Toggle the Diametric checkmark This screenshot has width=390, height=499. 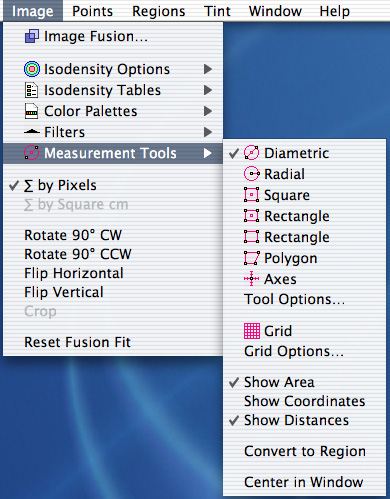pos(234,153)
